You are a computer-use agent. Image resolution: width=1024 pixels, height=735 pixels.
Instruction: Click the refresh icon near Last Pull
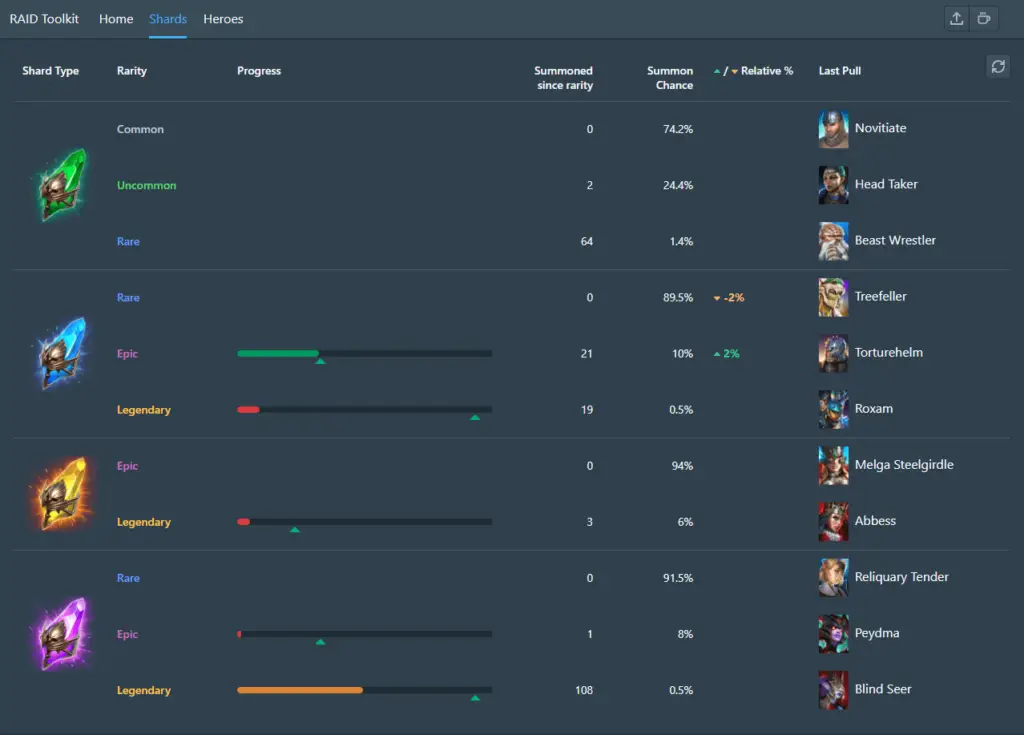(x=998, y=67)
